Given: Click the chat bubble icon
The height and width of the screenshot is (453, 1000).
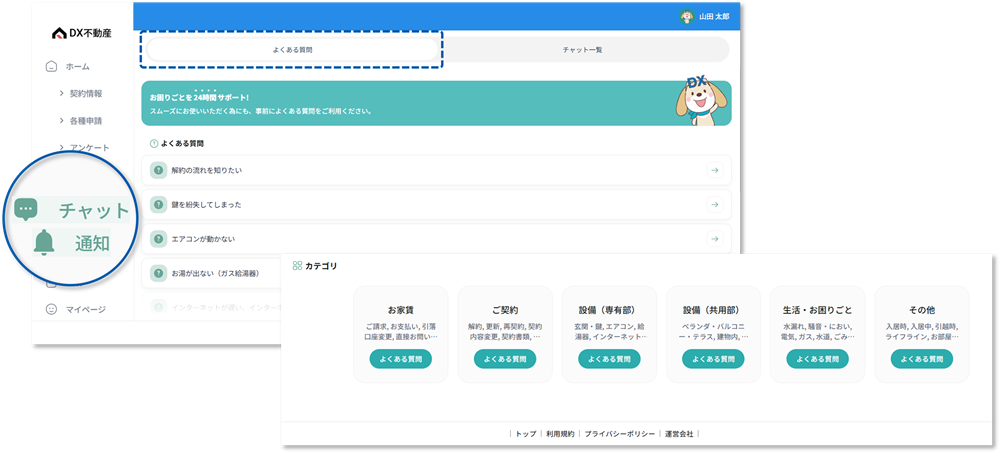Looking at the screenshot, I should (26, 209).
